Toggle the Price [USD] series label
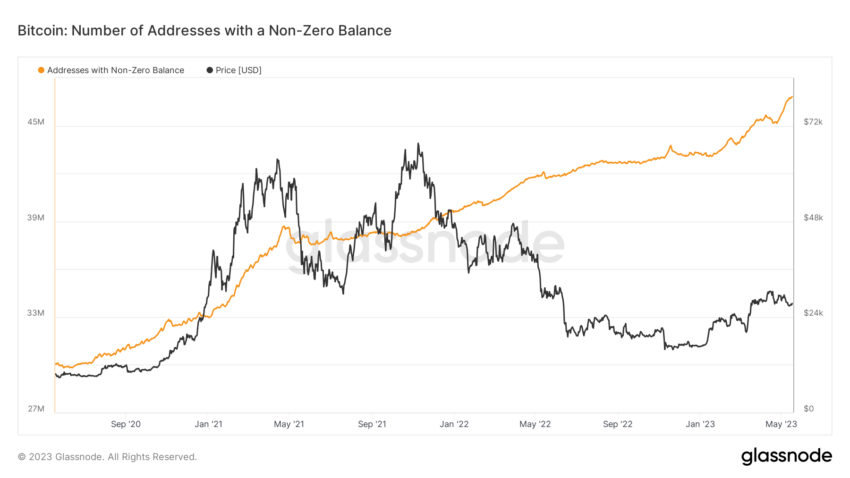 click(x=239, y=70)
